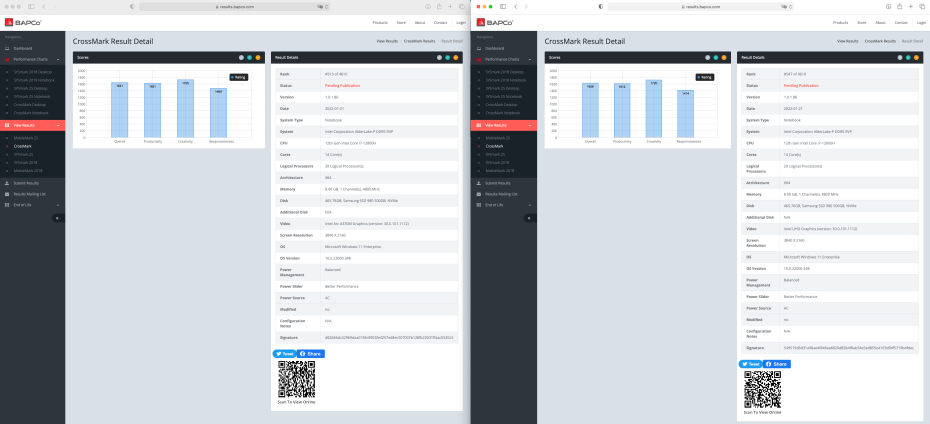Open the About menu in the right window
This screenshot has height=424, width=930.
(x=880, y=23)
